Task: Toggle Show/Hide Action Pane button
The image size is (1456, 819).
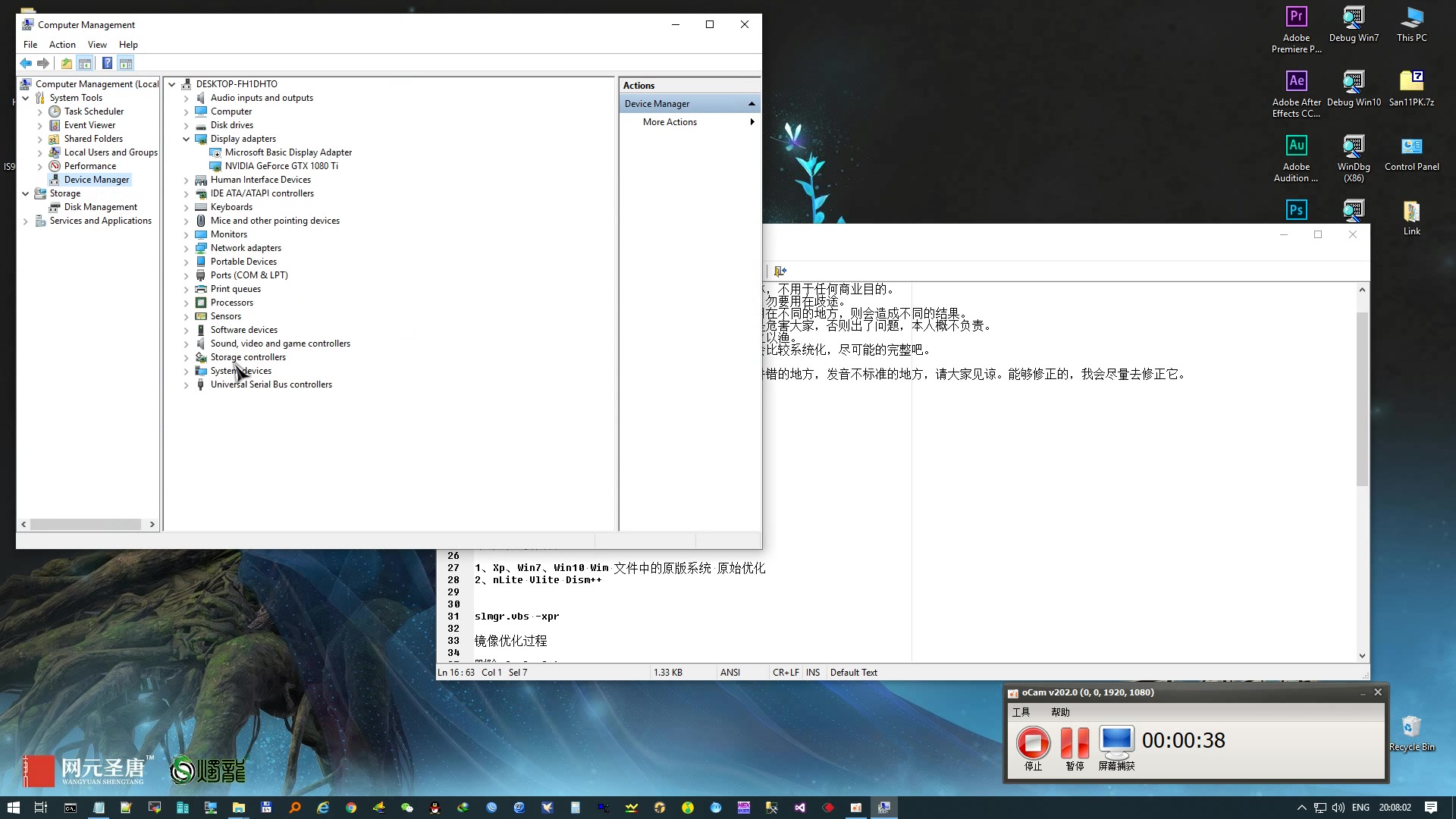Action: point(126,64)
